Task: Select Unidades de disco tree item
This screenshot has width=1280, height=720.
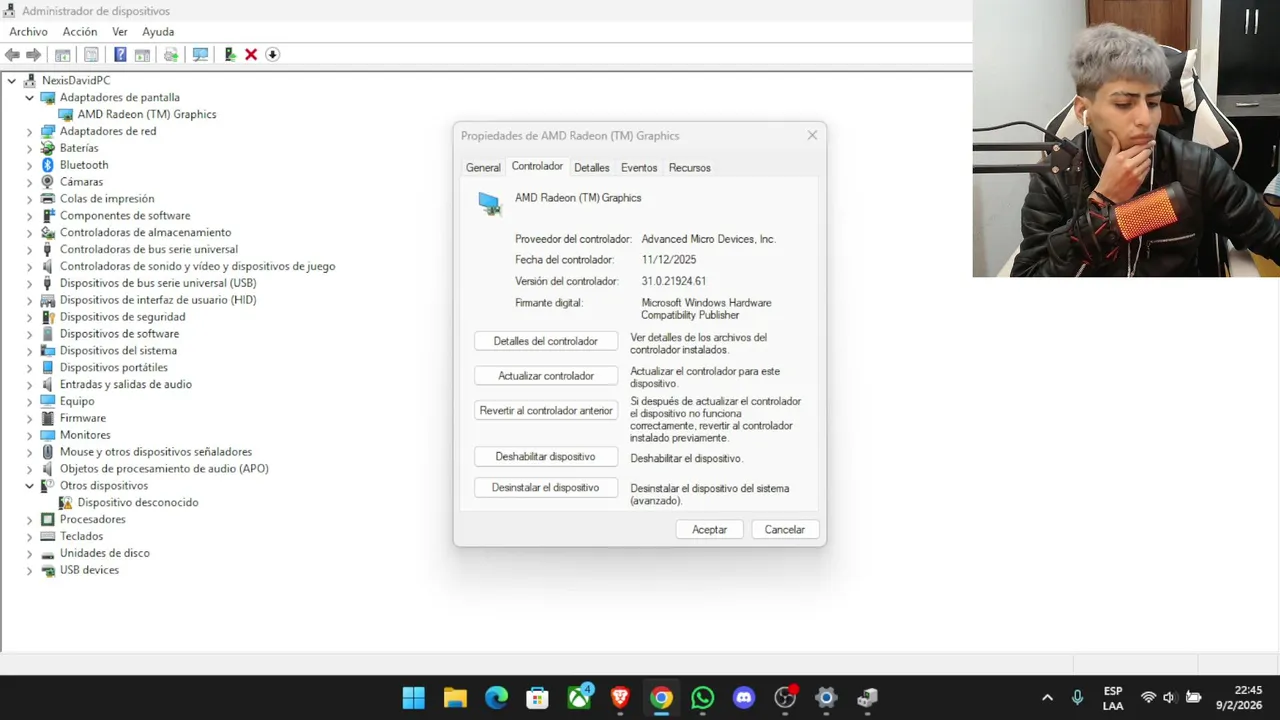Action: click(x=105, y=554)
